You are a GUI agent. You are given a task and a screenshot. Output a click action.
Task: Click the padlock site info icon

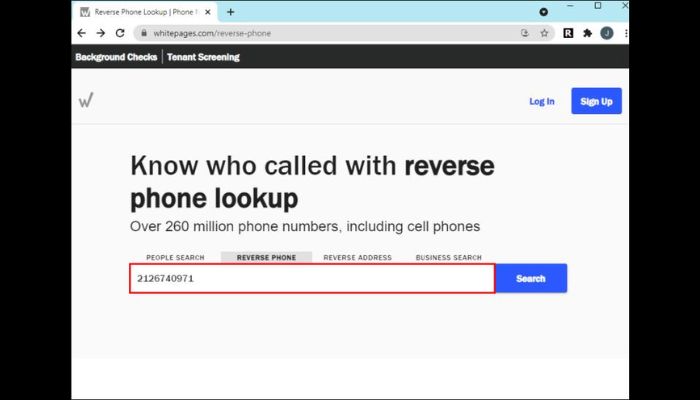coord(144,33)
